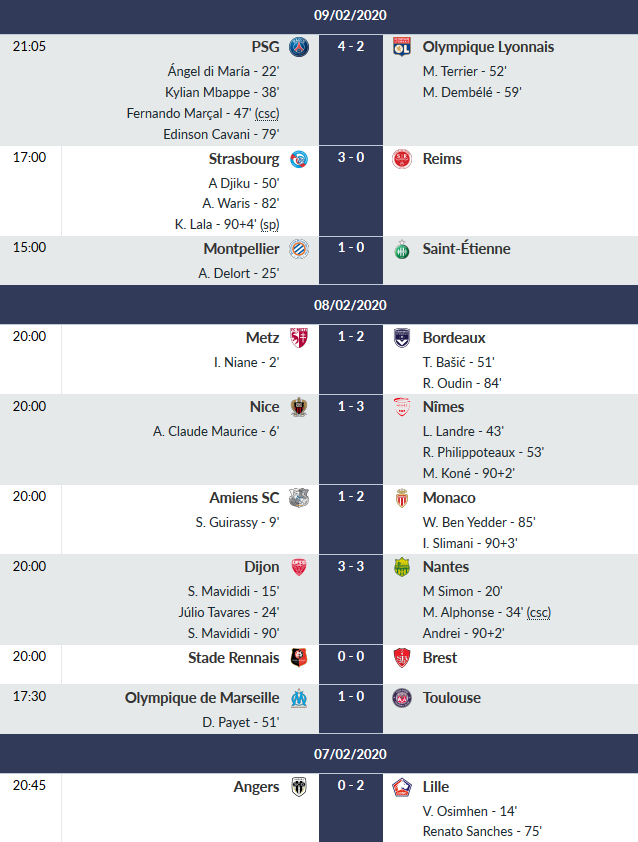Click the csc abbreviation beside Fernando Marçal
This screenshot has height=842, width=638.
tap(267, 113)
